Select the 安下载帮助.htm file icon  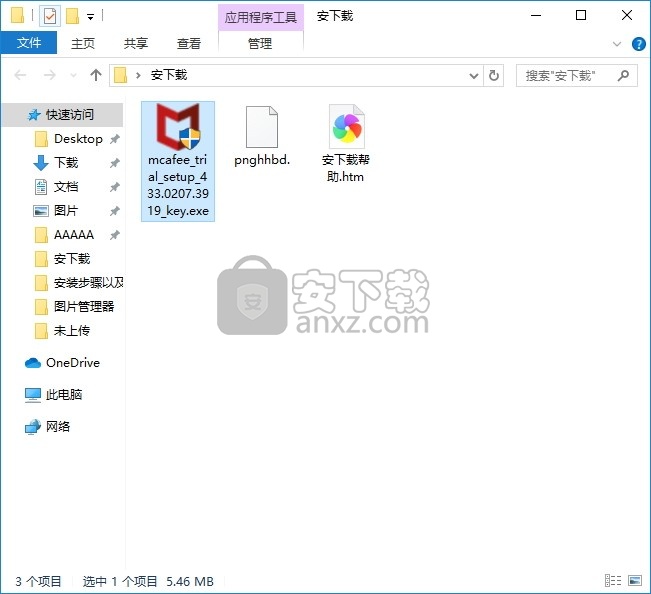(x=347, y=127)
